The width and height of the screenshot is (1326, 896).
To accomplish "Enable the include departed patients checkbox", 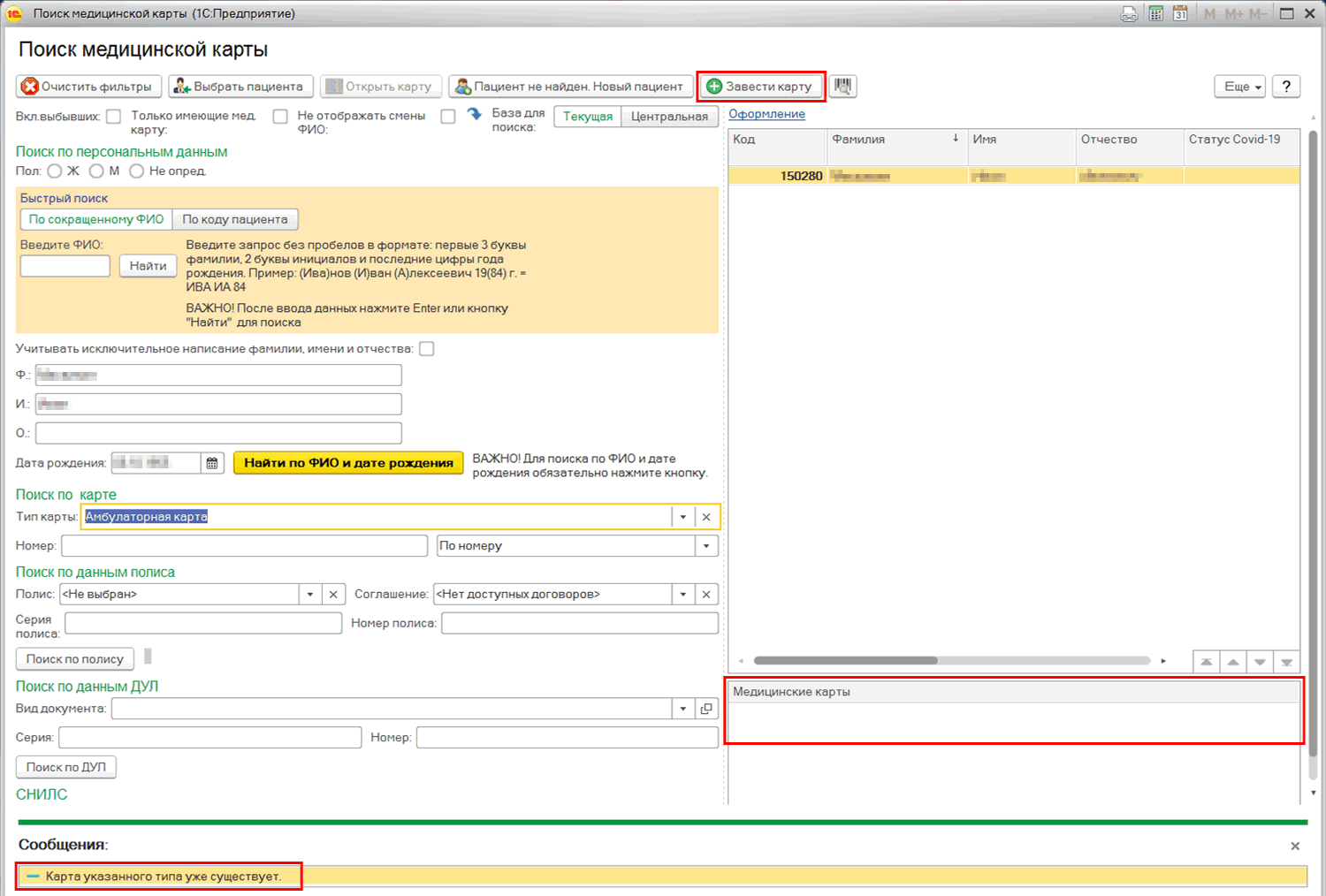I will click(113, 117).
